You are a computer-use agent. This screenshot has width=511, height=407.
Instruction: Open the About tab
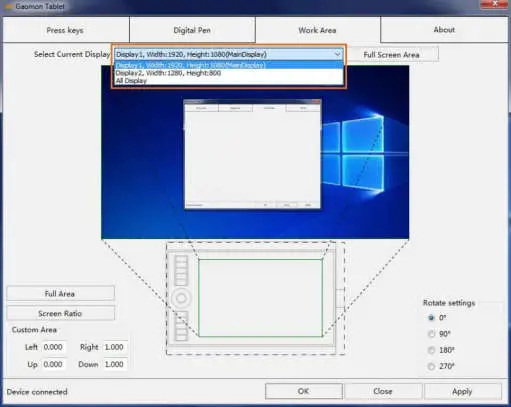[x=444, y=30]
